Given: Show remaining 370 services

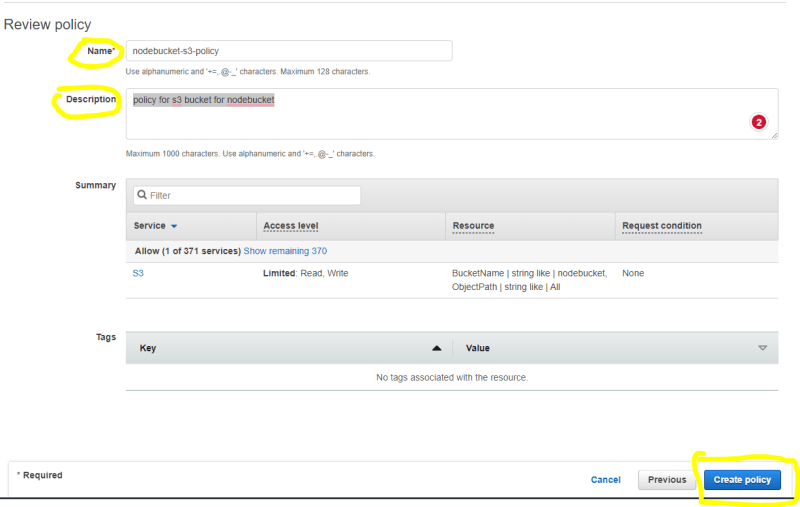Looking at the screenshot, I should (x=285, y=251).
